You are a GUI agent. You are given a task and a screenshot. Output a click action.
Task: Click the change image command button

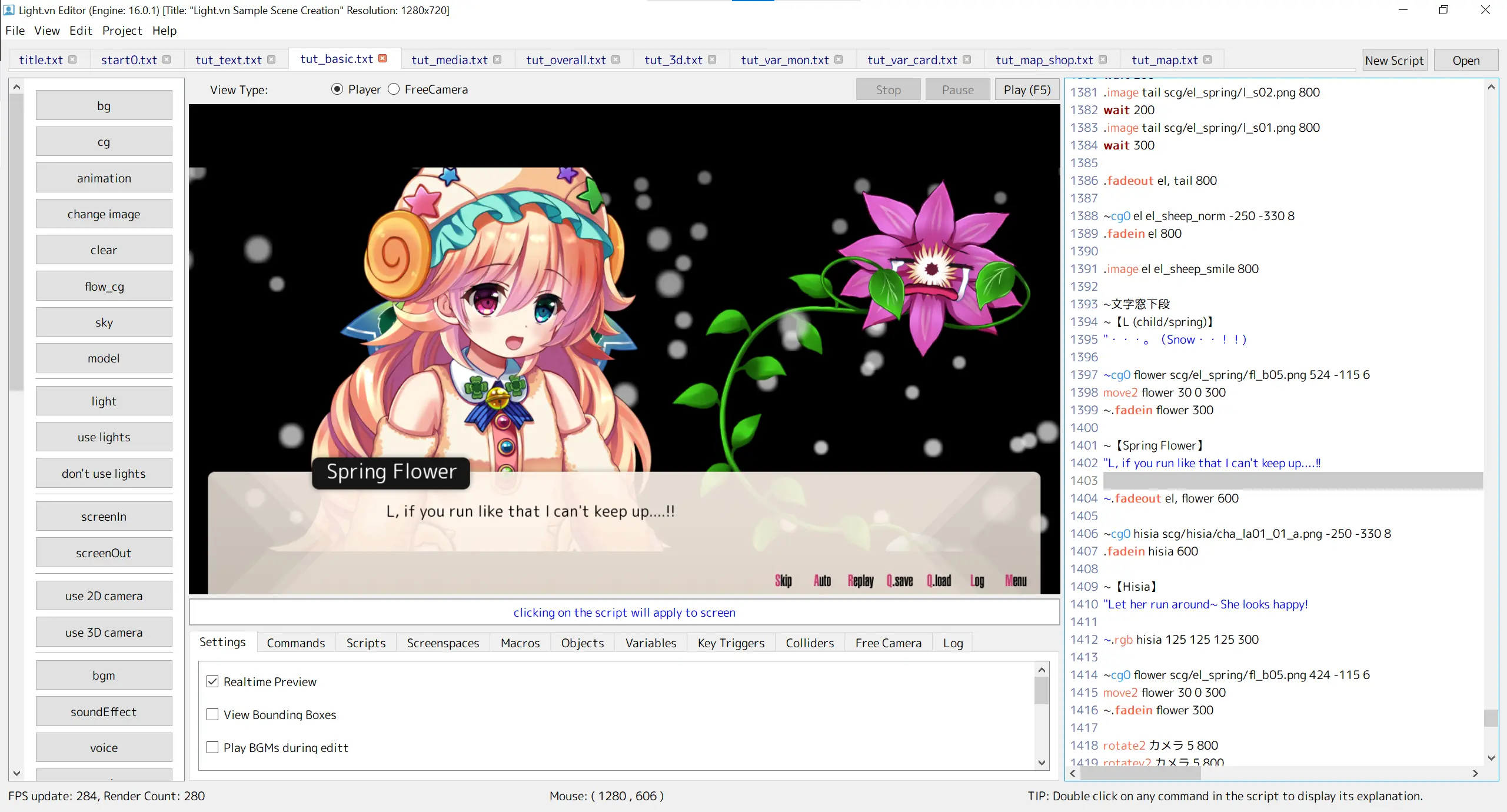click(x=104, y=214)
